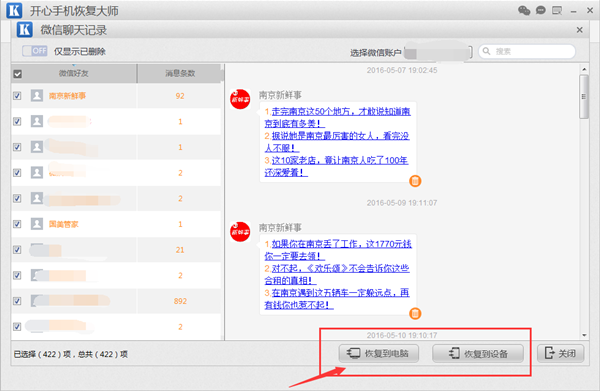Click the 南京新鲜事 red avatar in first message
The width and height of the screenshot is (600, 391).
point(240,99)
